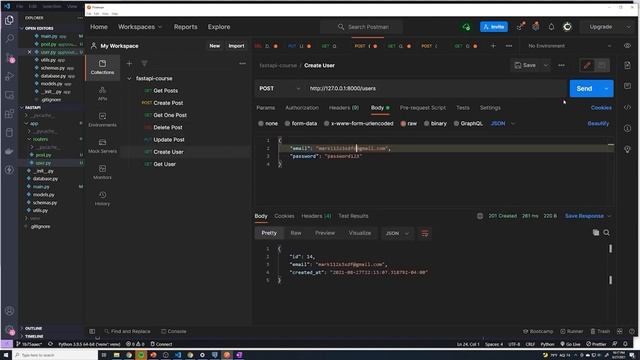Select the Get One Post request
Viewport: 640px width, 360px height.
(x=170, y=115)
